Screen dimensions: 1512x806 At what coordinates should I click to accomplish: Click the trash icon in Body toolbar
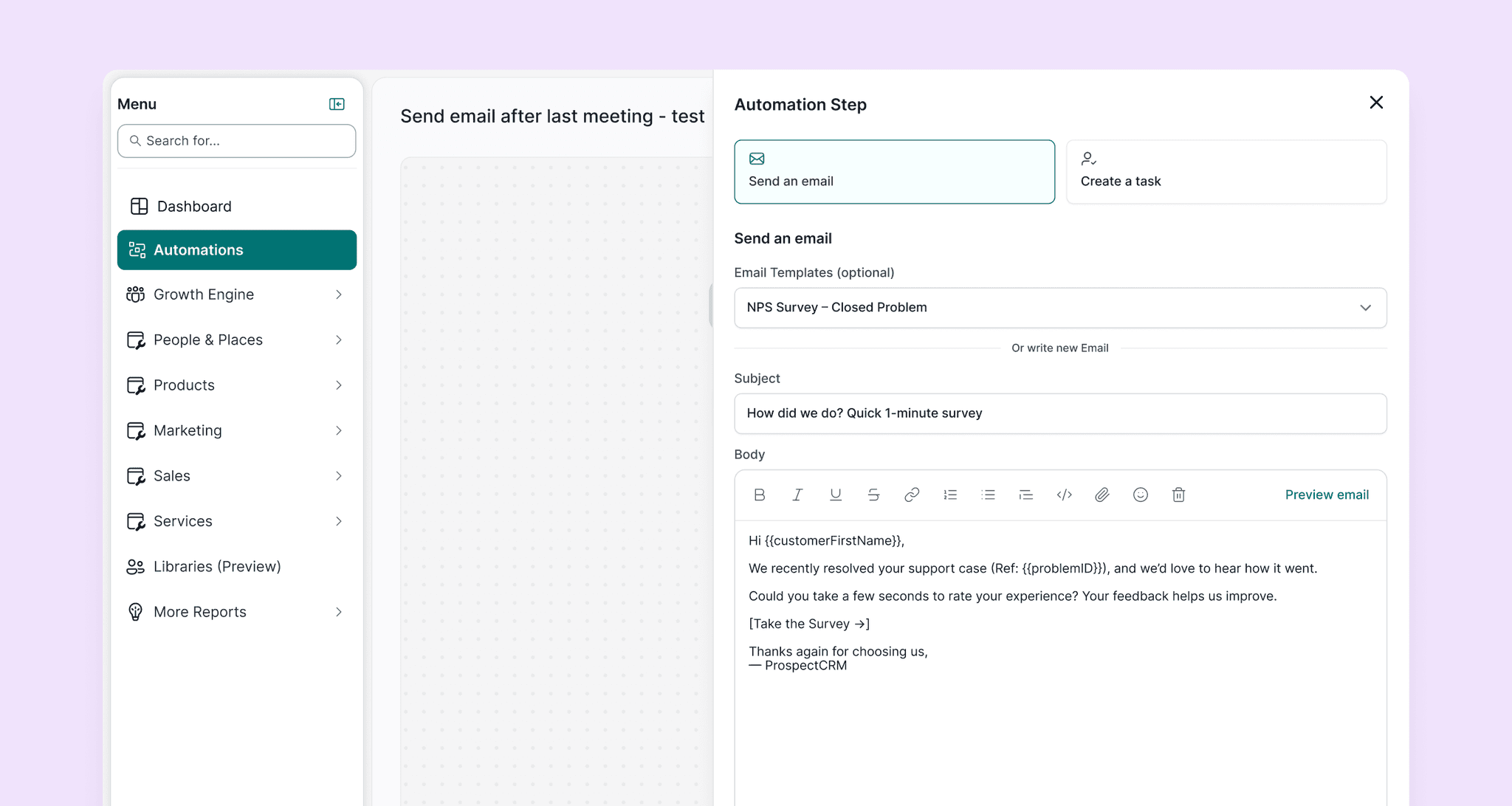pos(1179,495)
